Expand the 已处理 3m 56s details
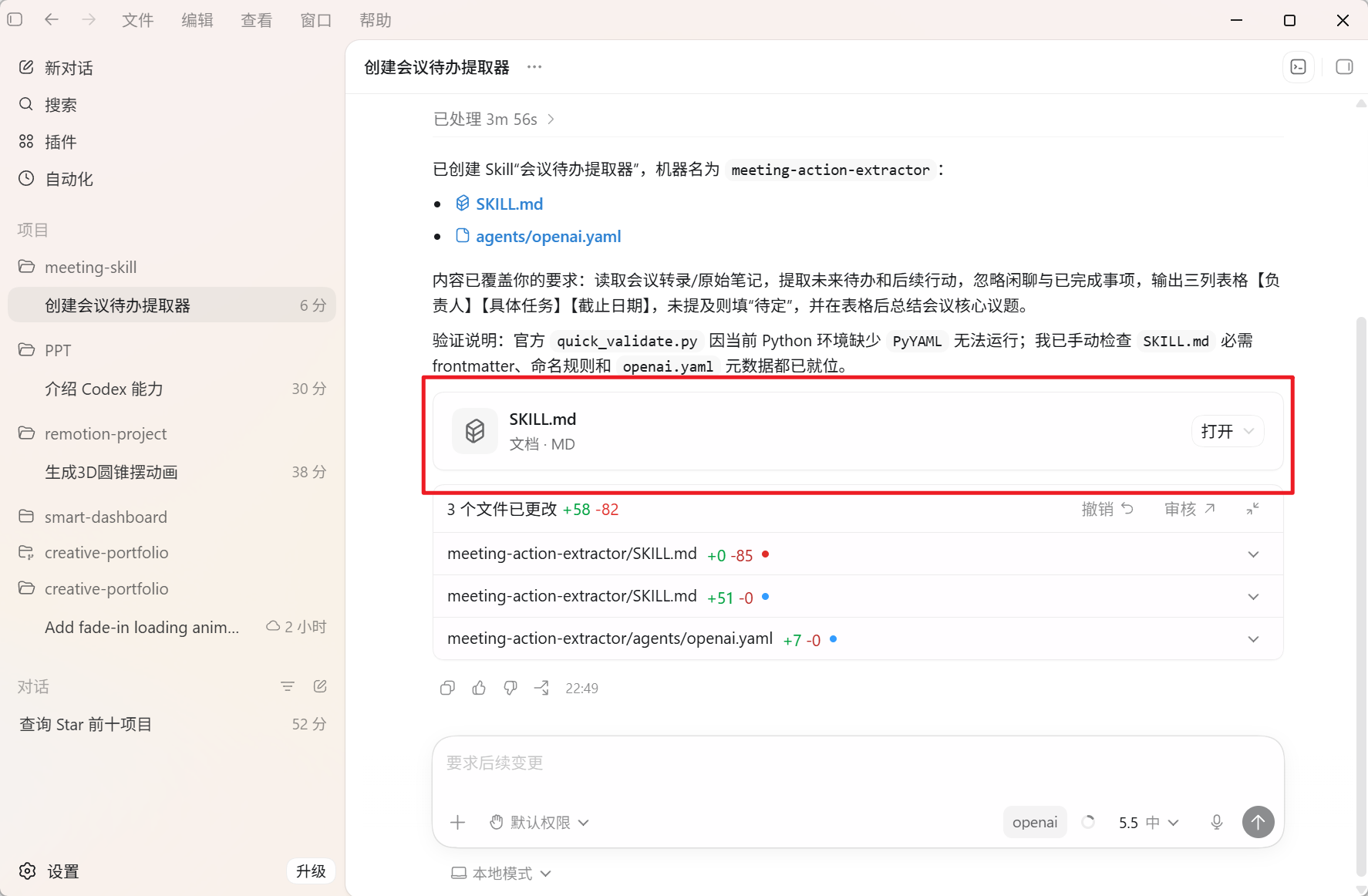Screen dimensions: 1368x896 494,120
